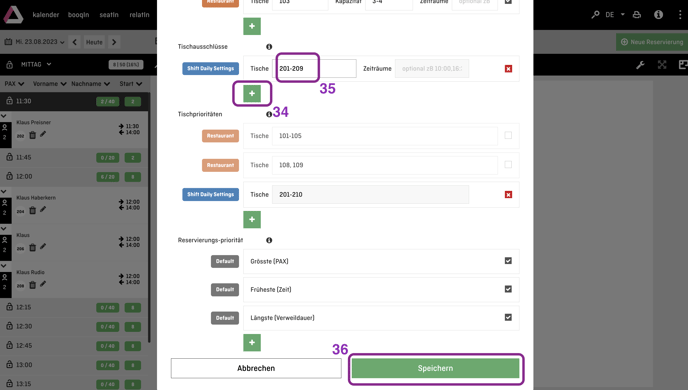This screenshot has width=688, height=390.
Task: Add a new Tischprioritäten row with plus
Action: coord(252,219)
